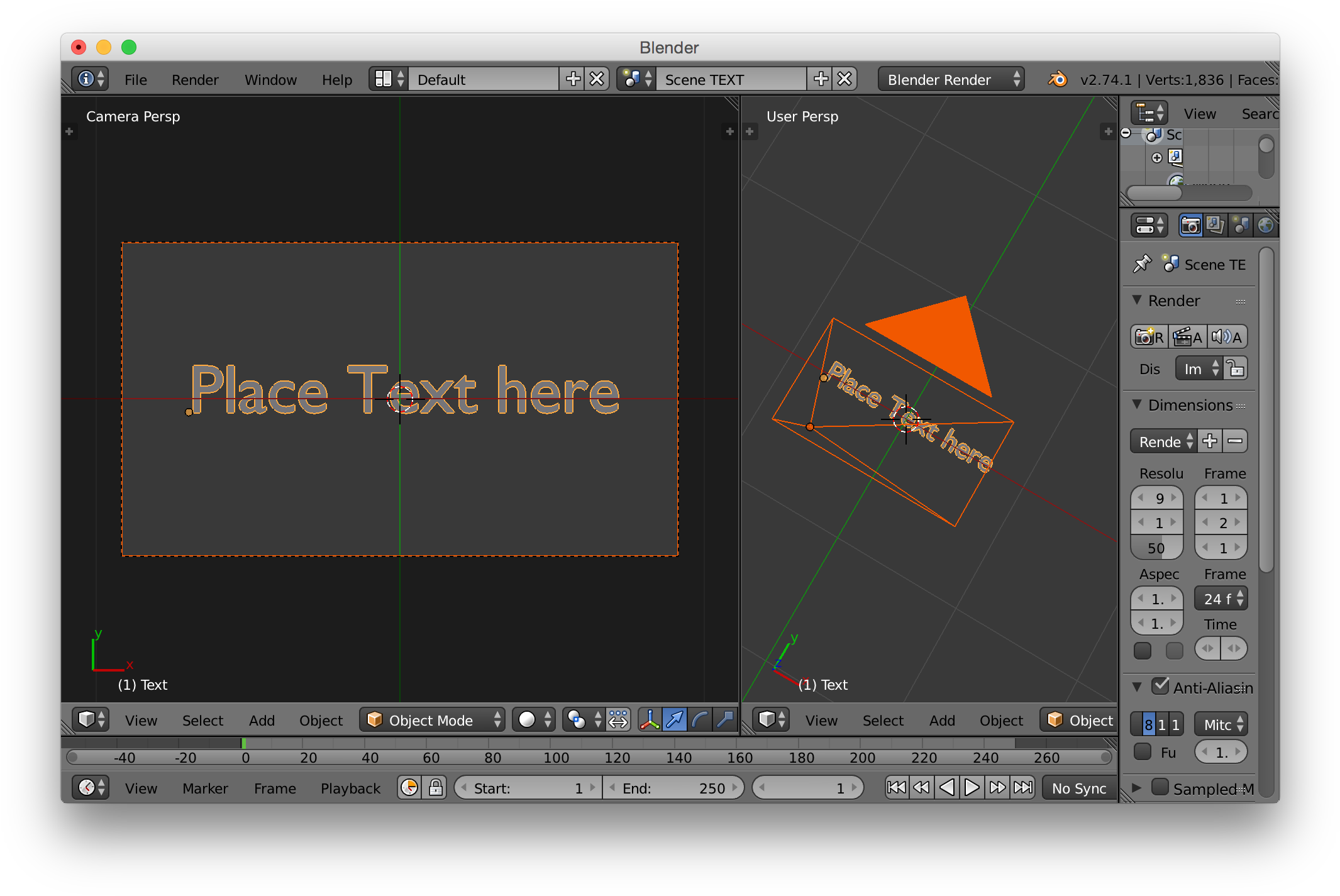Open the camera viewport editor type selector
Image resolution: width=1340 pixels, height=896 pixels.
click(x=91, y=719)
